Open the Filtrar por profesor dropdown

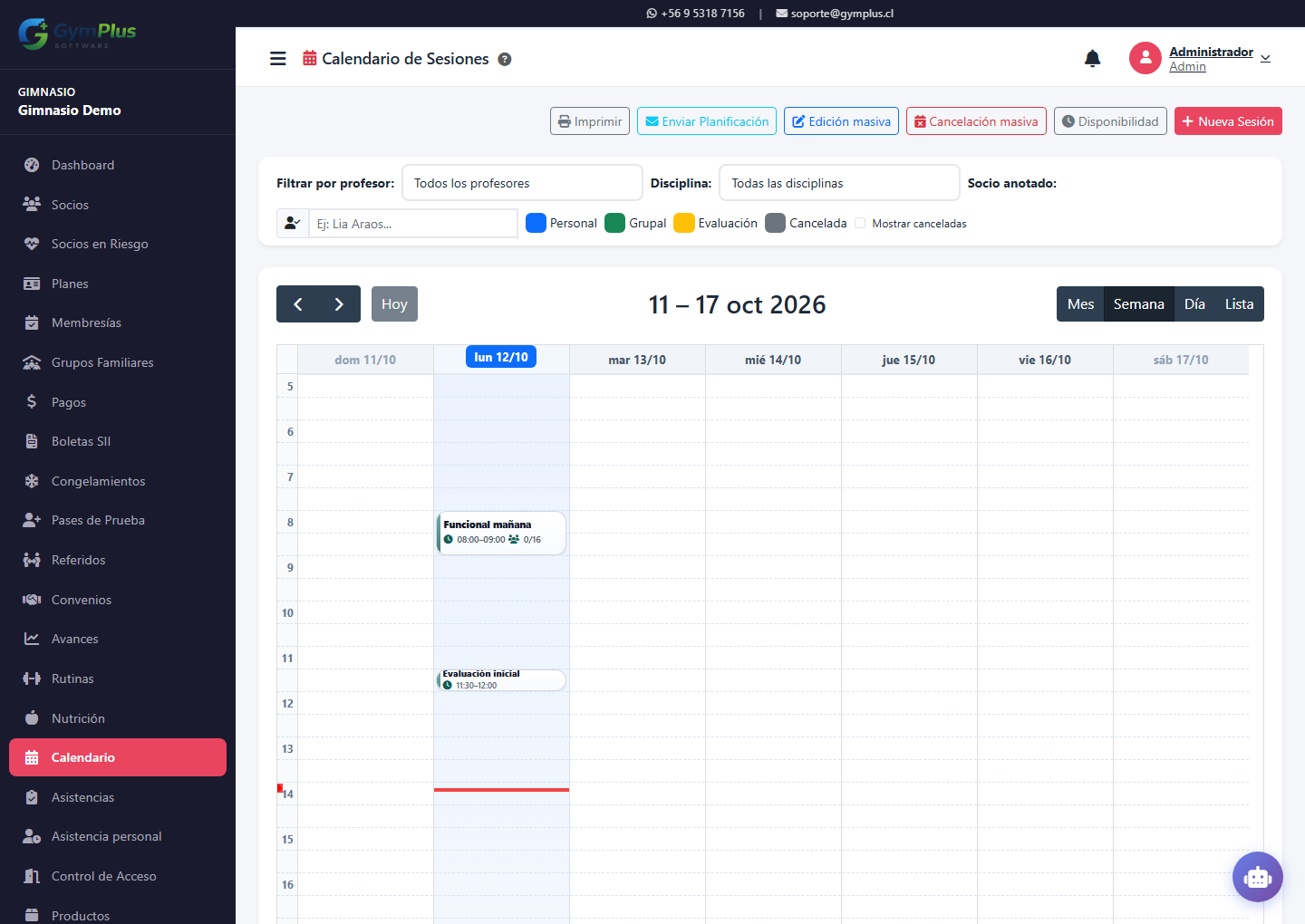click(x=522, y=183)
